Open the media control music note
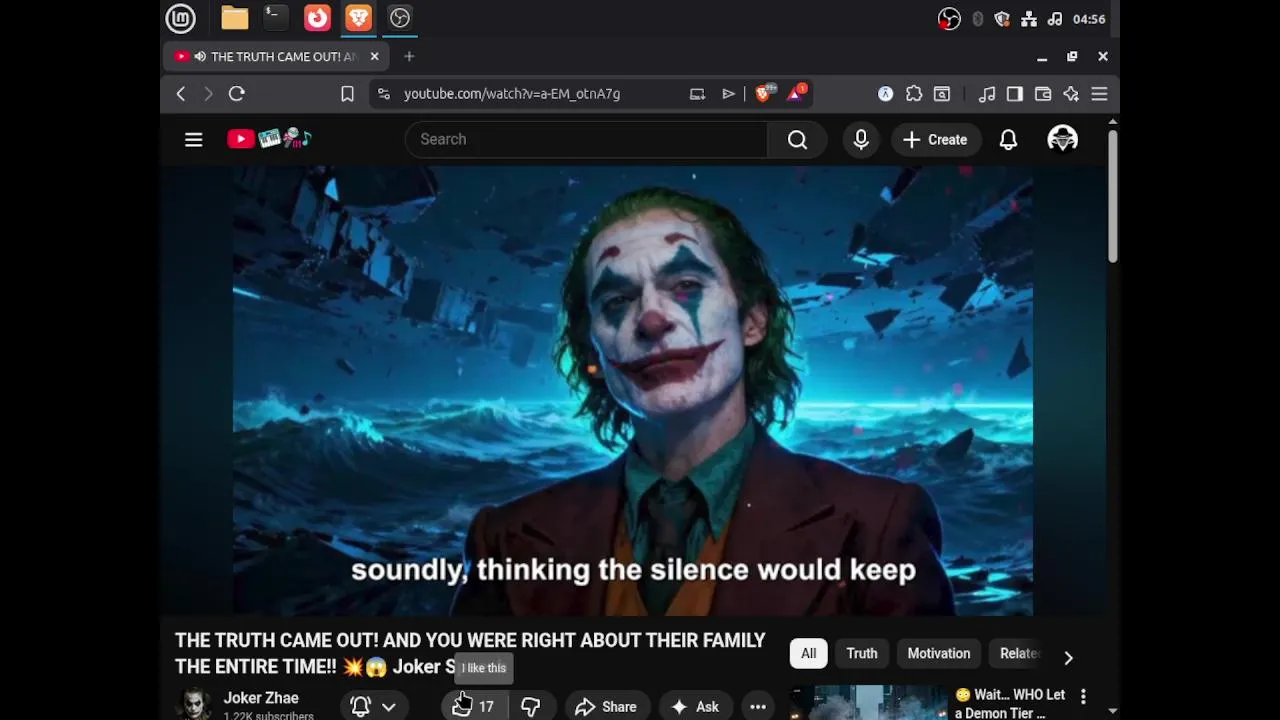 (987, 94)
